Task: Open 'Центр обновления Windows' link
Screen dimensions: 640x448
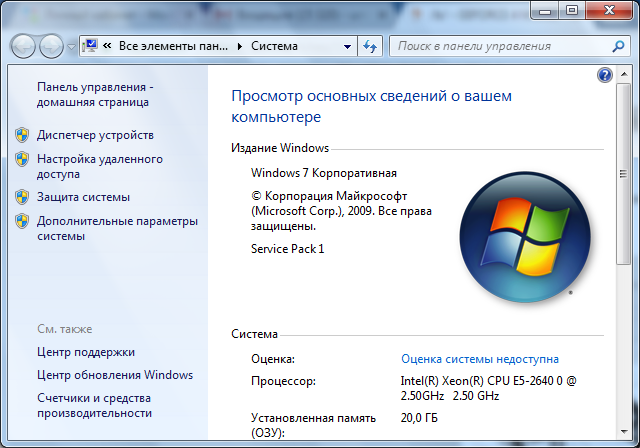Action: click(115, 375)
